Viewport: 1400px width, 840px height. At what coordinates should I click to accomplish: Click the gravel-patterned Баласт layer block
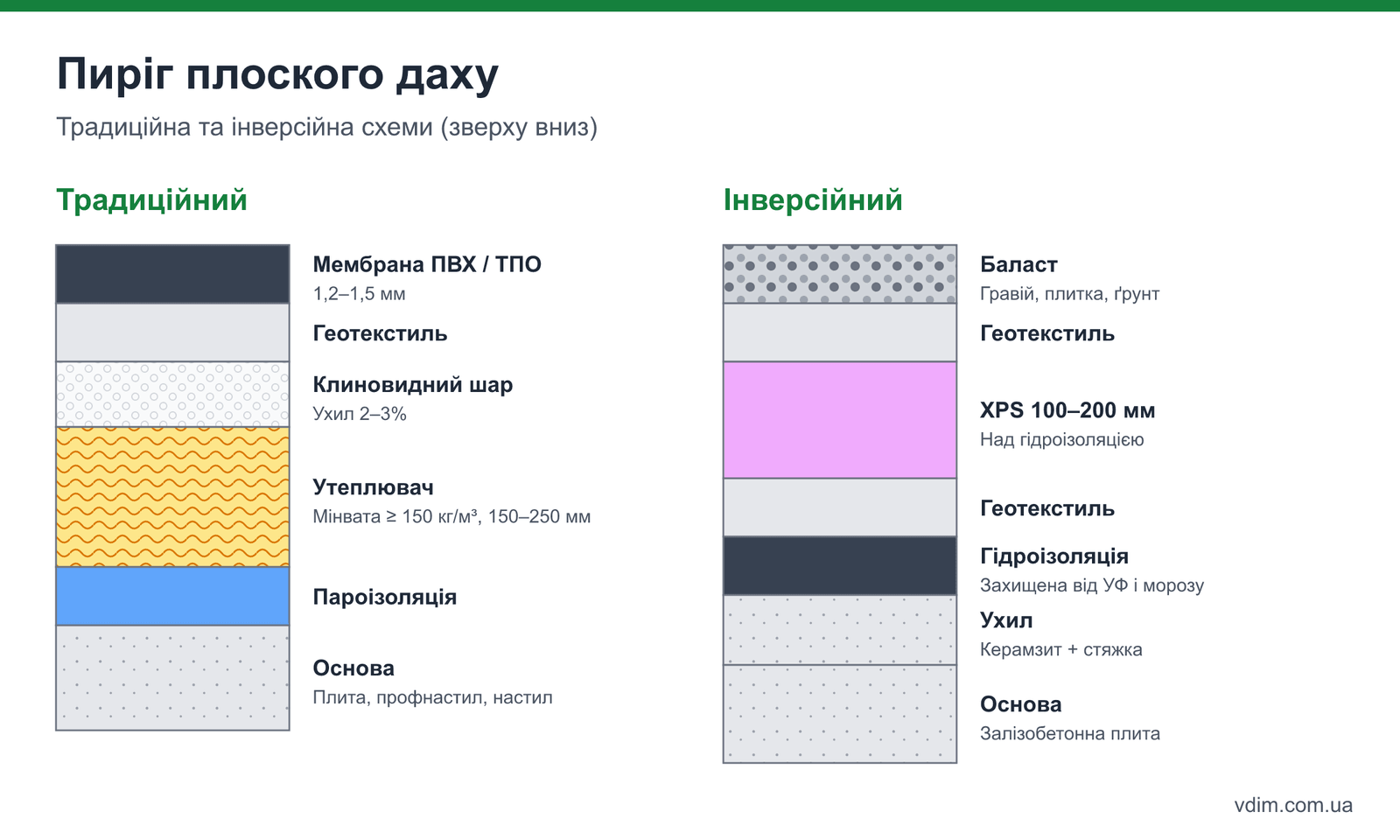pos(840,274)
